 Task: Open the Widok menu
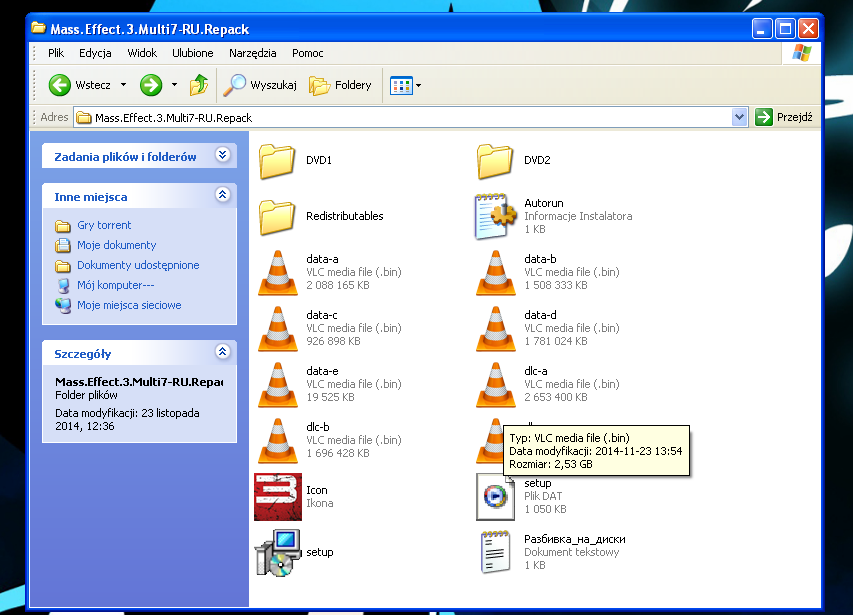point(142,53)
